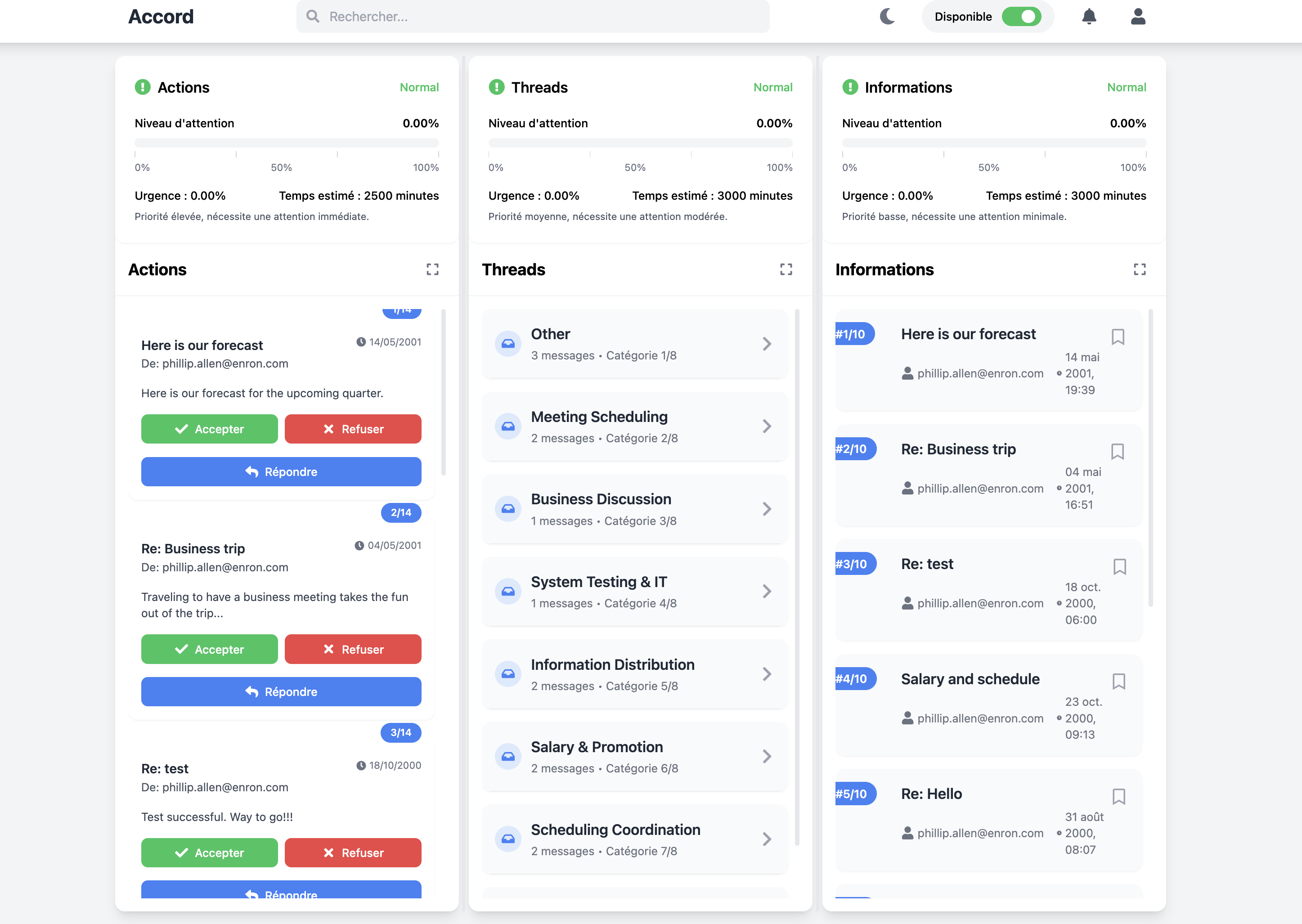The image size is (1302, 924).
Task: Bookmark 'Re: Hello' info item
Action: pyautogui.click(x=1119, y=797)
